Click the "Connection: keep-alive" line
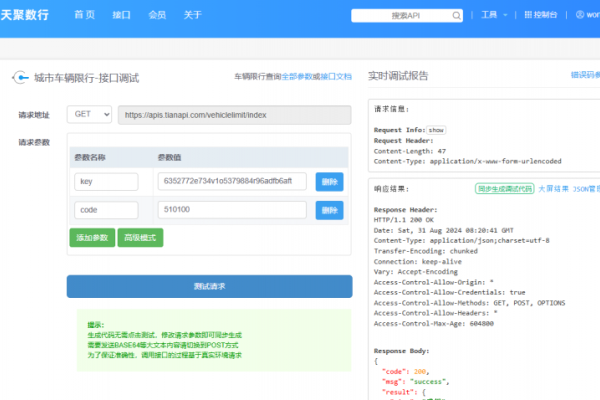 [x=417, y=262]
